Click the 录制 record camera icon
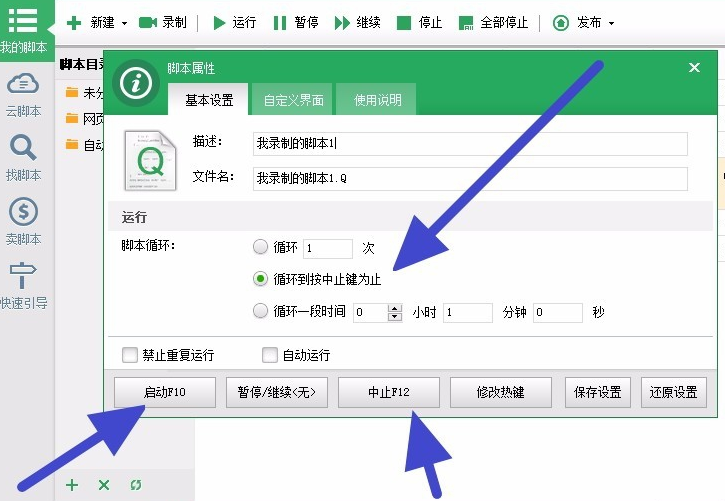Viewport: 725px width, 501px height. 148,22
